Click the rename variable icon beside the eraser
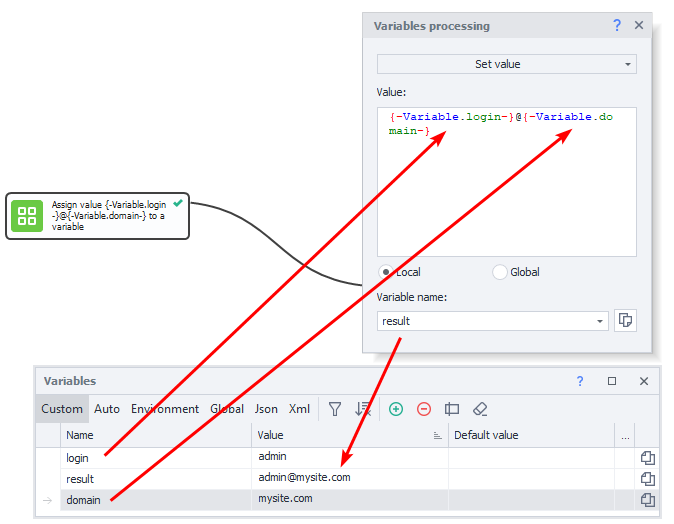Screen dimensions: 674x524 tap(452, 409)
